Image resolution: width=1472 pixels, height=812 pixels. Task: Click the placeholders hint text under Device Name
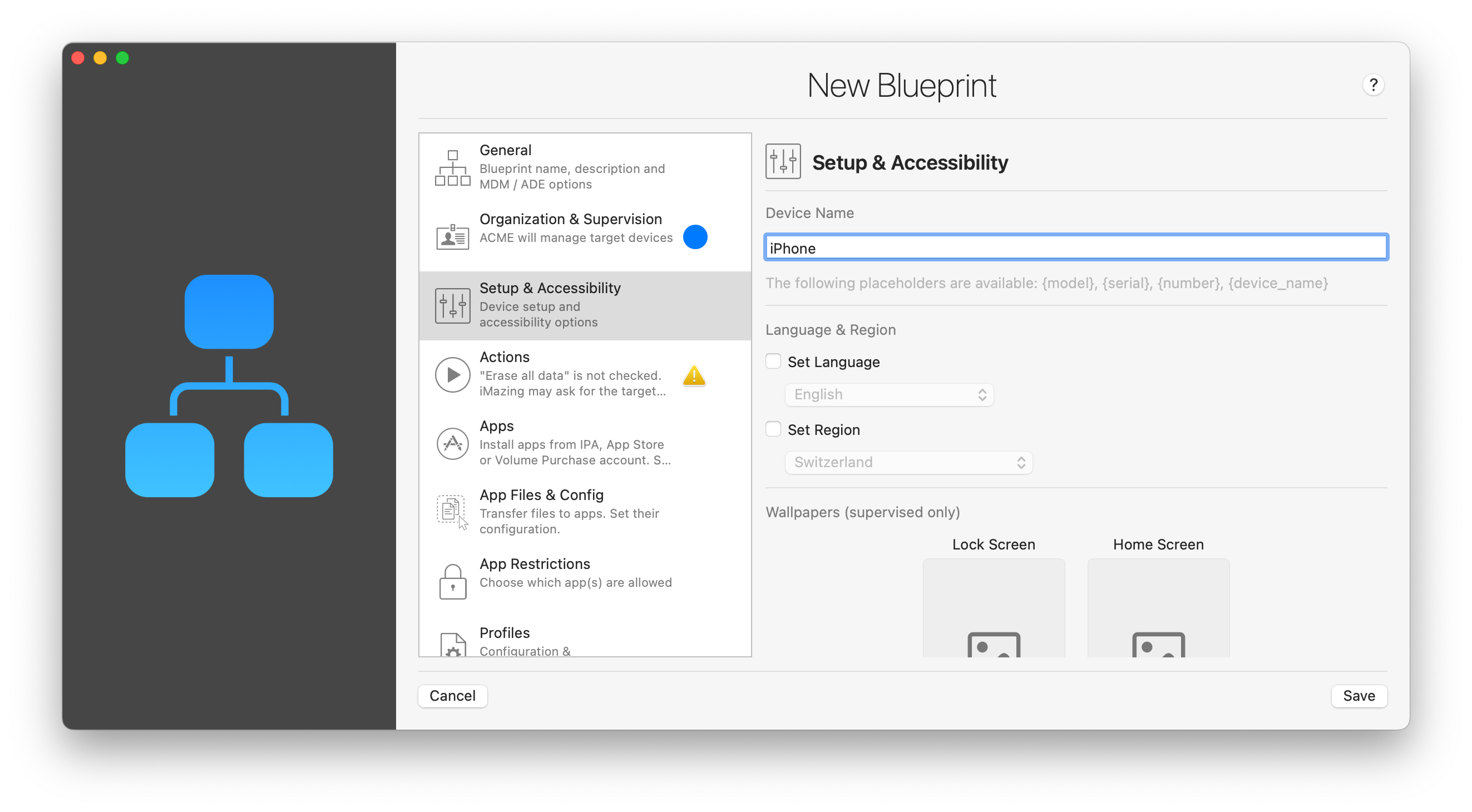pyautogui.click(x=1046, y=284)
